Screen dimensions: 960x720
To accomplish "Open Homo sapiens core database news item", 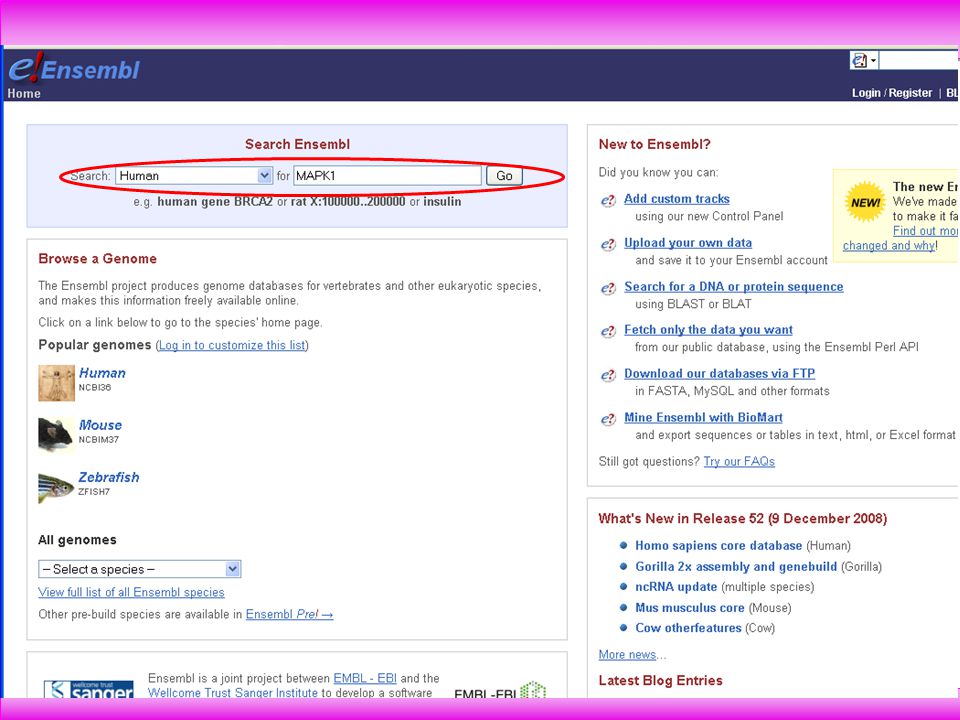I will point(718,546).
